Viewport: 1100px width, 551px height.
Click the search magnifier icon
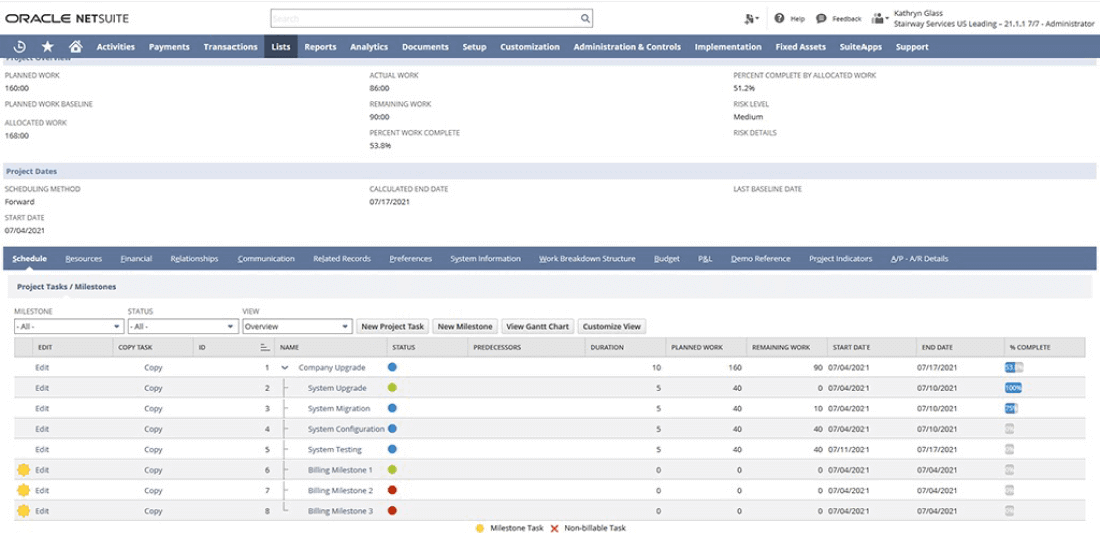[586, 19]
